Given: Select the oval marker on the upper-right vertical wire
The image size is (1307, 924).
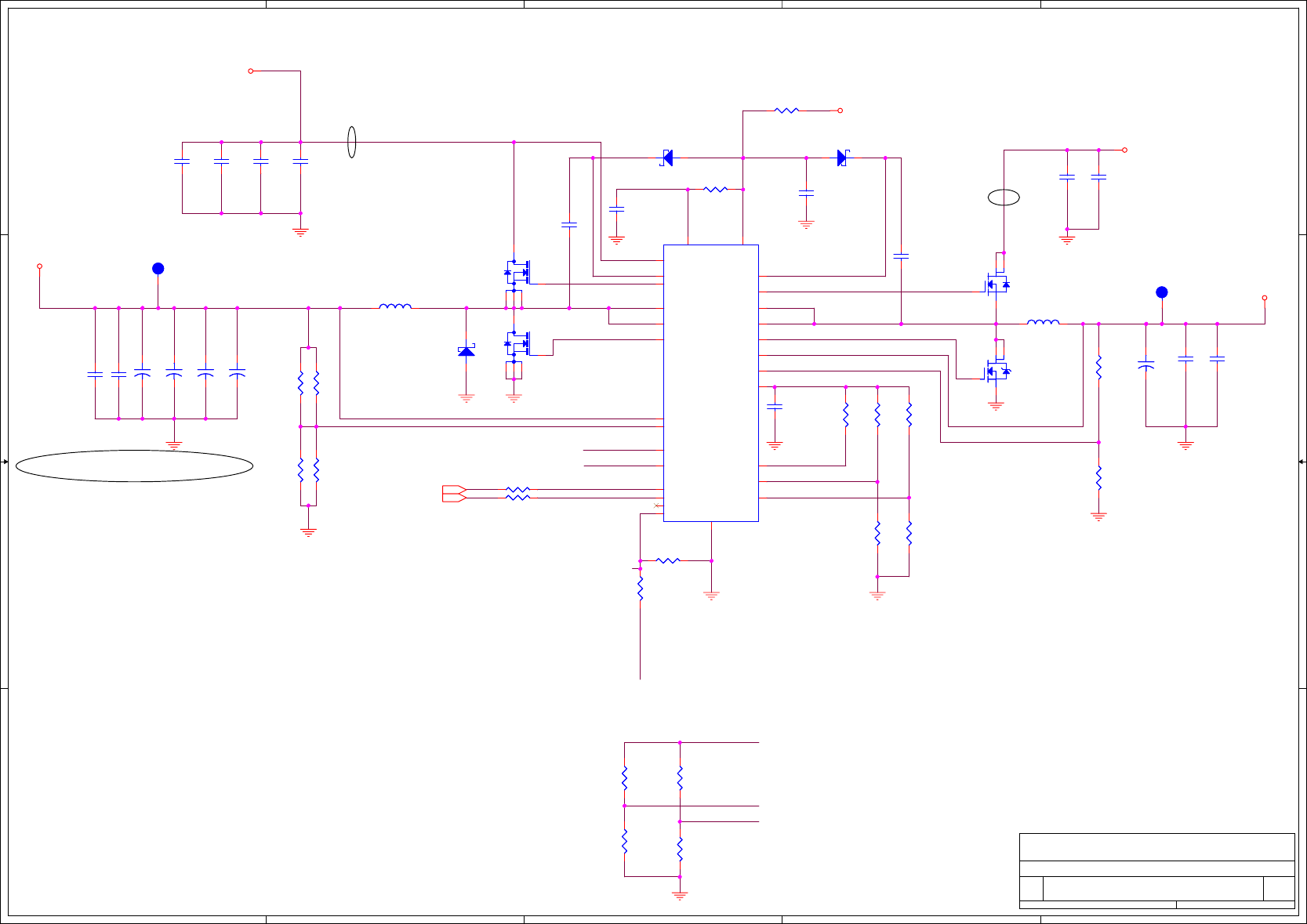Looking at the screenshot, I should pyautogui.click(x=1004, y=197).
